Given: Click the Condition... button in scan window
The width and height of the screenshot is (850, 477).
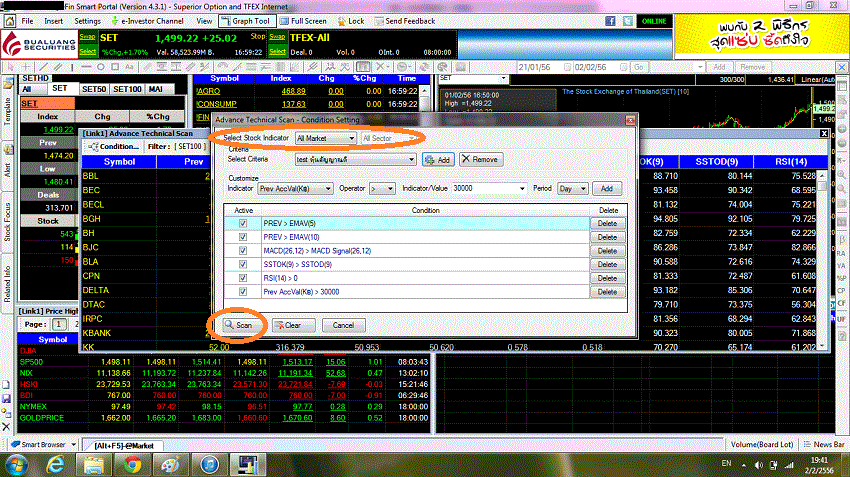Looking at the screenshot, I should click(113, 146).
